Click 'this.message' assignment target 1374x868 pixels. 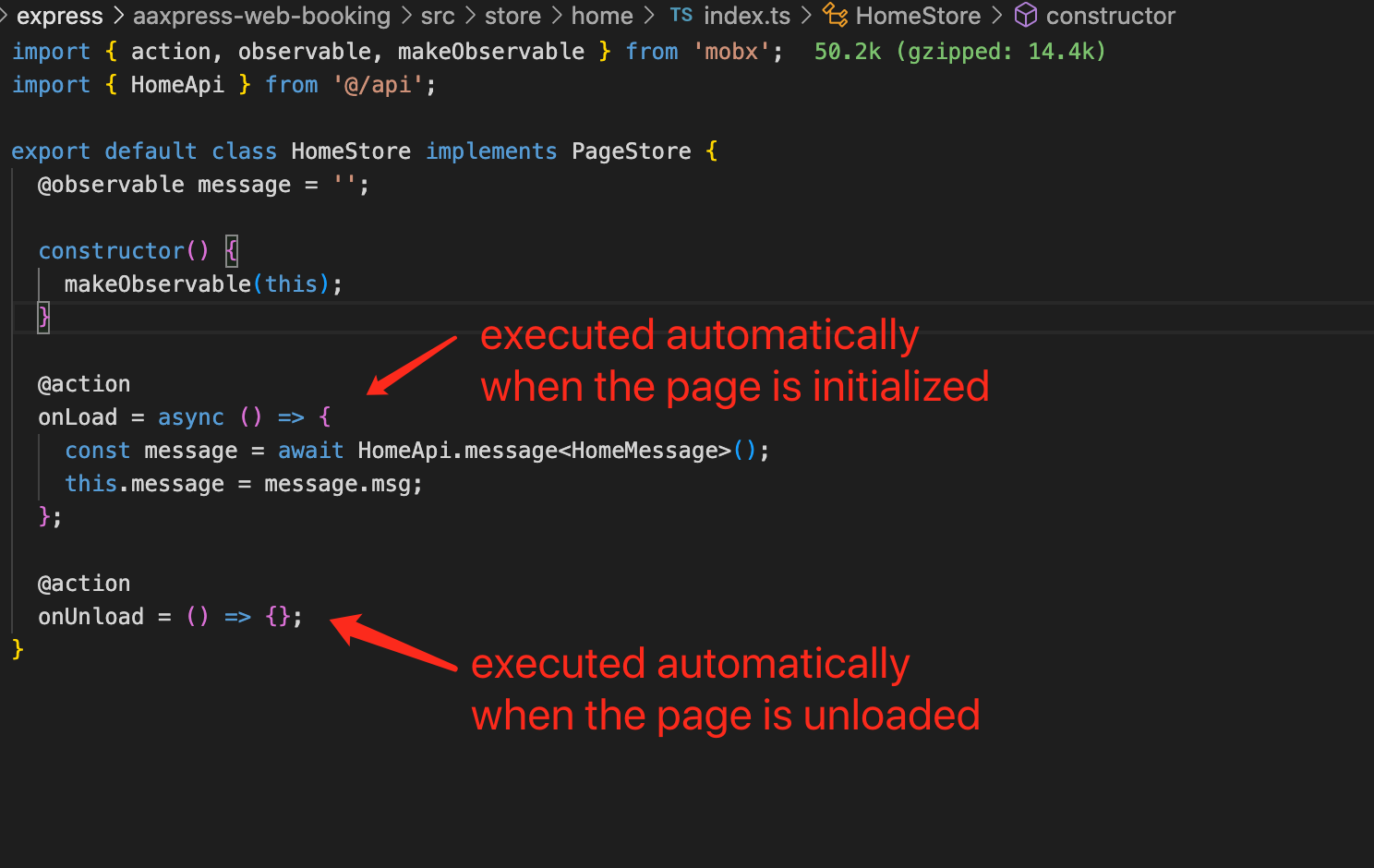pyautogui.click(x=145, y=484)
